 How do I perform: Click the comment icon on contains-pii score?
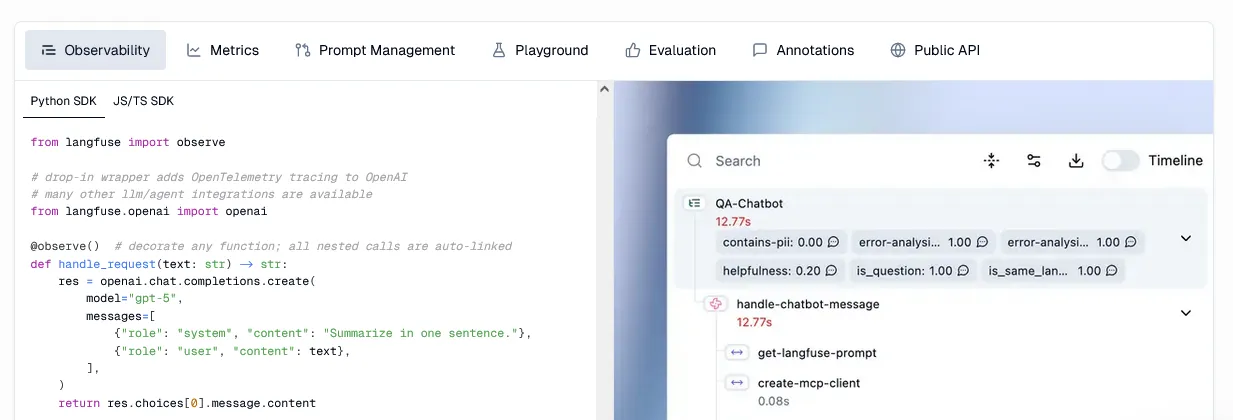coord(833,242)
